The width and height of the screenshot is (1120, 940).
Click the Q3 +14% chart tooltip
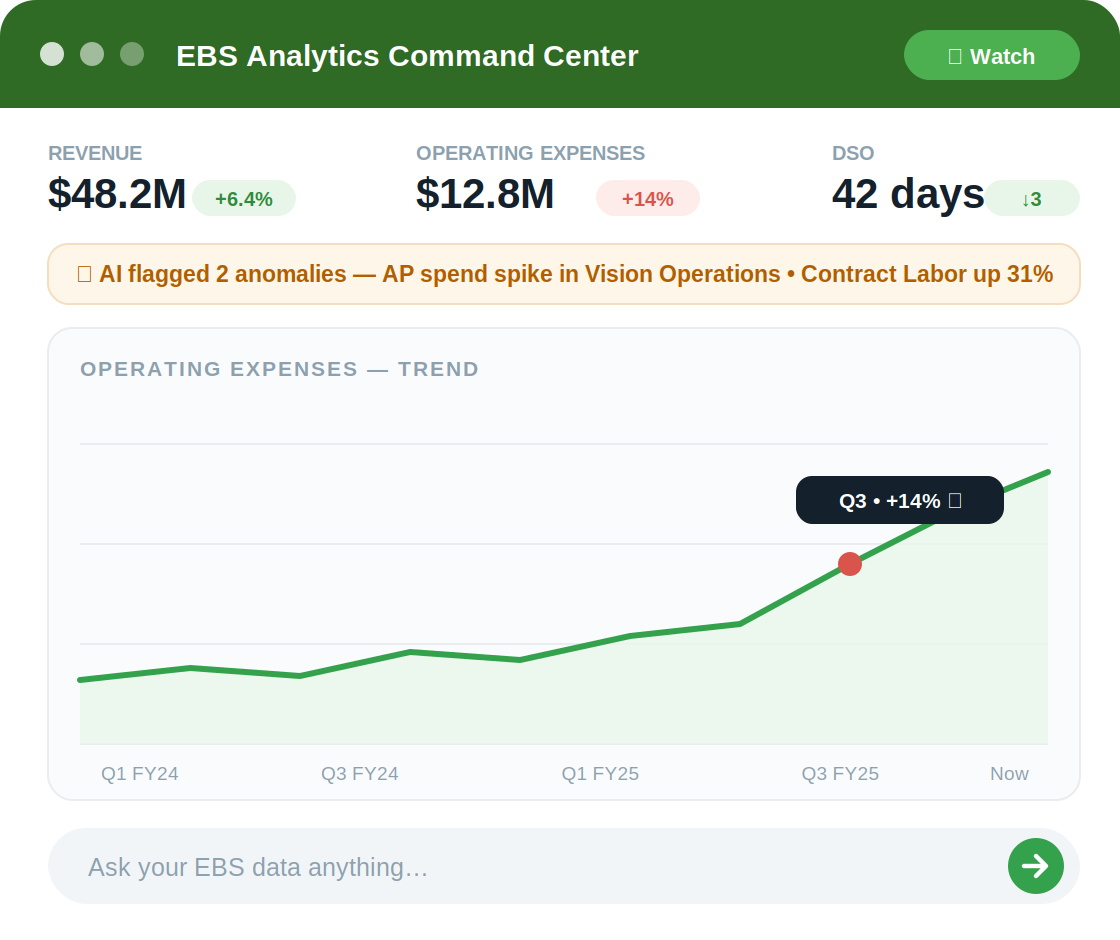[x=899, y=500]
